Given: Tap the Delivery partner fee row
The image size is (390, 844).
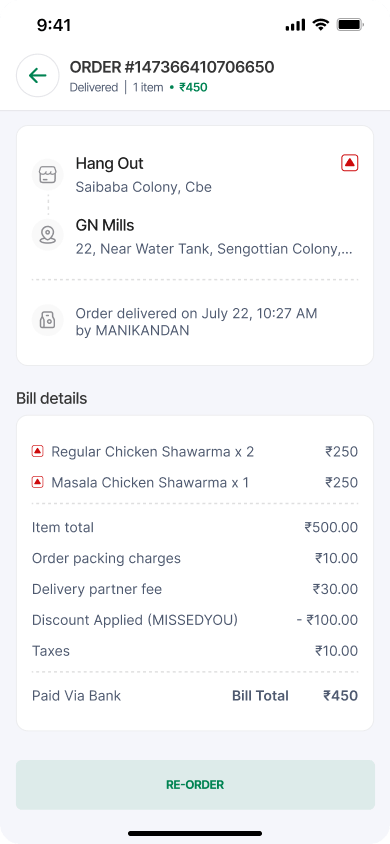Looking at the screenshot, I should [x=195, y=589].
